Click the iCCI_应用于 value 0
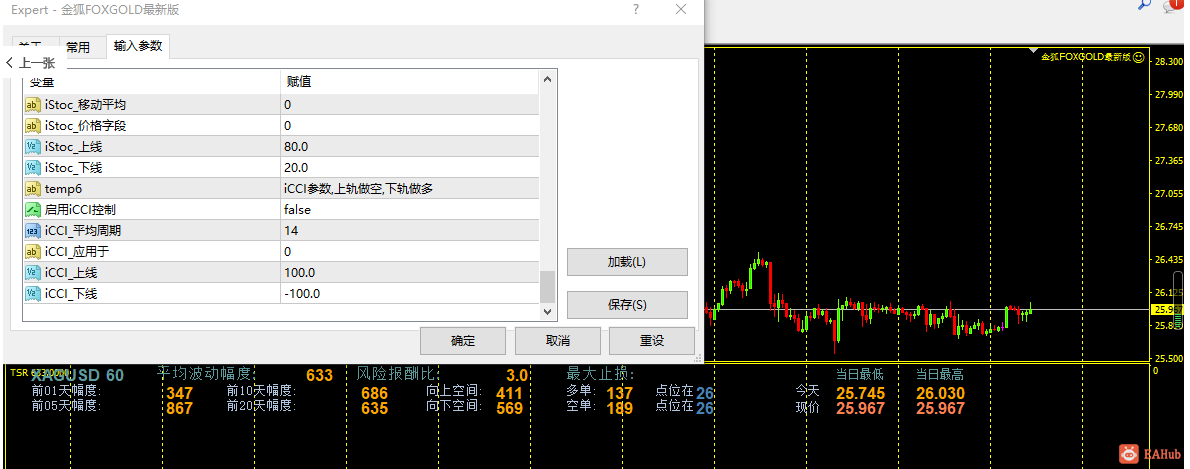 pyautogui.click(x=288, y=251)
